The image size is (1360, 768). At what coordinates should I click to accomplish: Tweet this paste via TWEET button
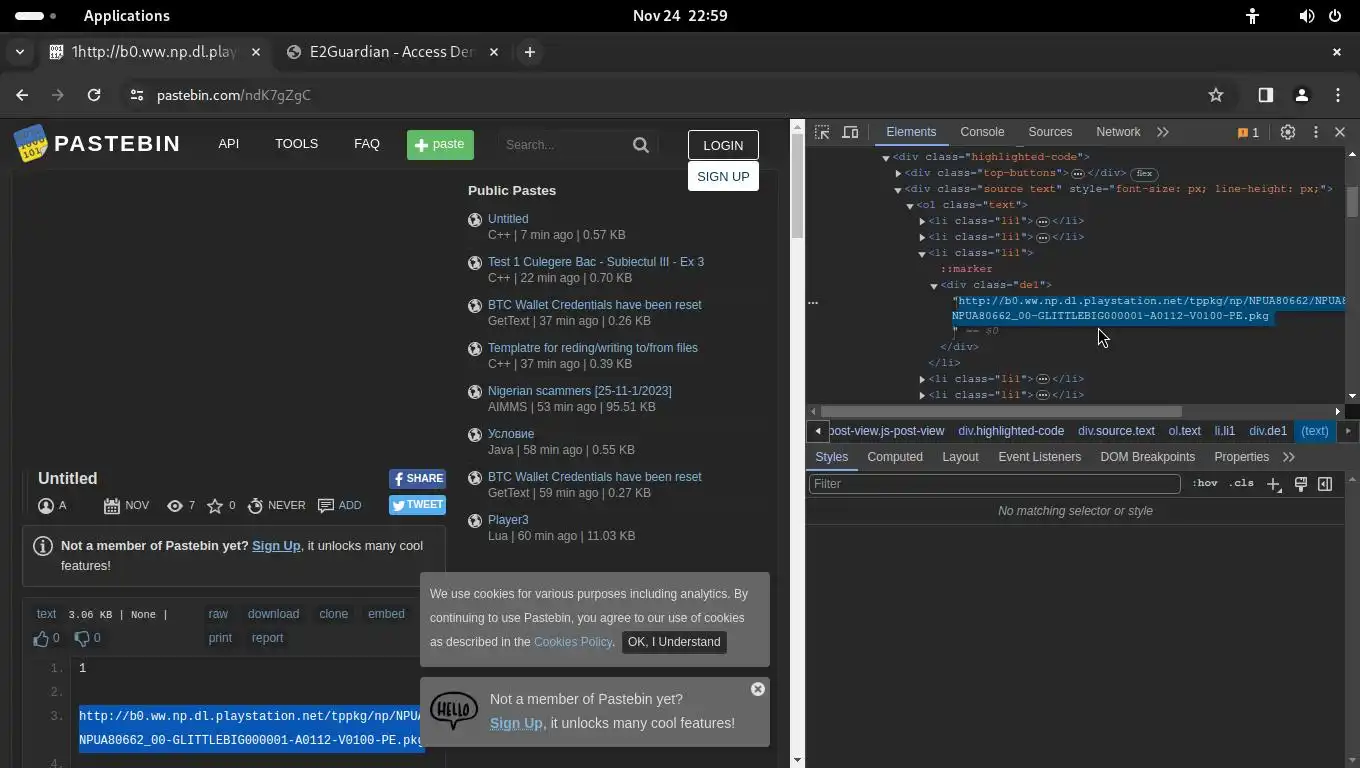pyautogui.click(x=417, y=505)
